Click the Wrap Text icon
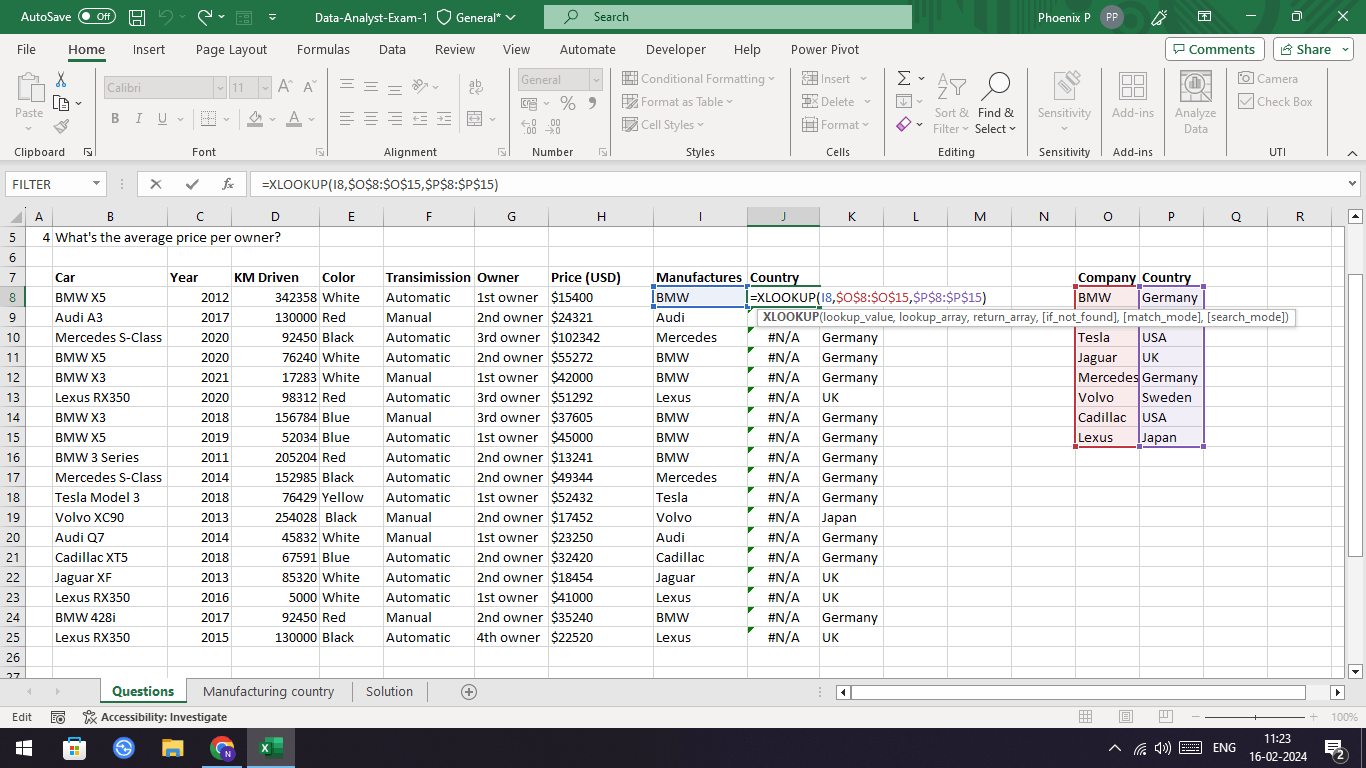 point(475,87)
